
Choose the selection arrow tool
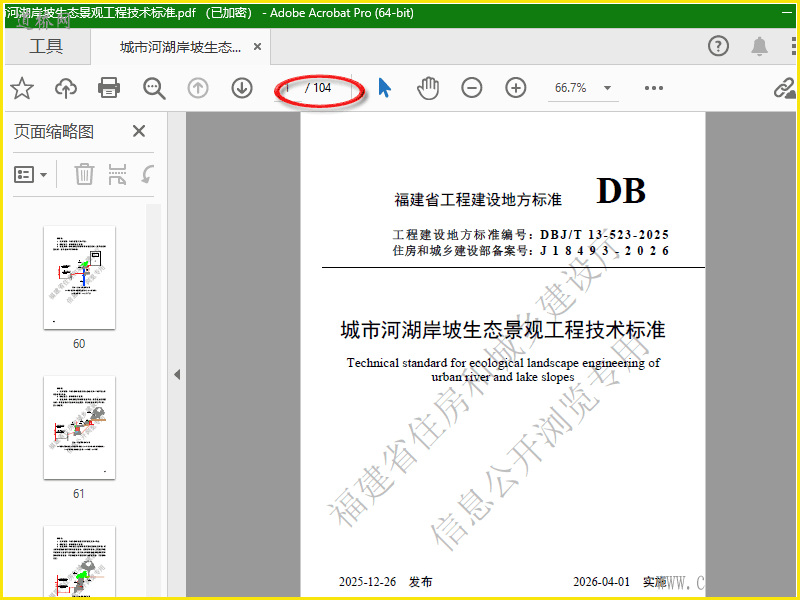point(385,88)
